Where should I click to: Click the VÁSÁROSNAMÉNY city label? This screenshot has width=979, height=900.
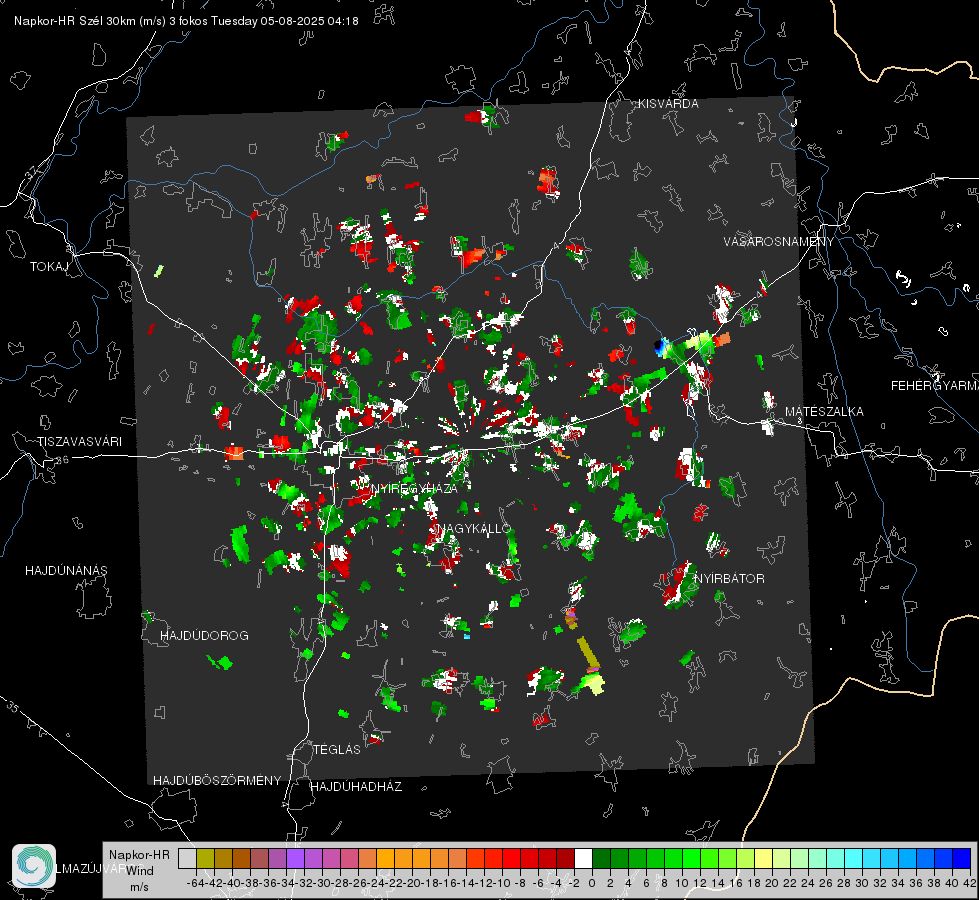coord(779,241)
